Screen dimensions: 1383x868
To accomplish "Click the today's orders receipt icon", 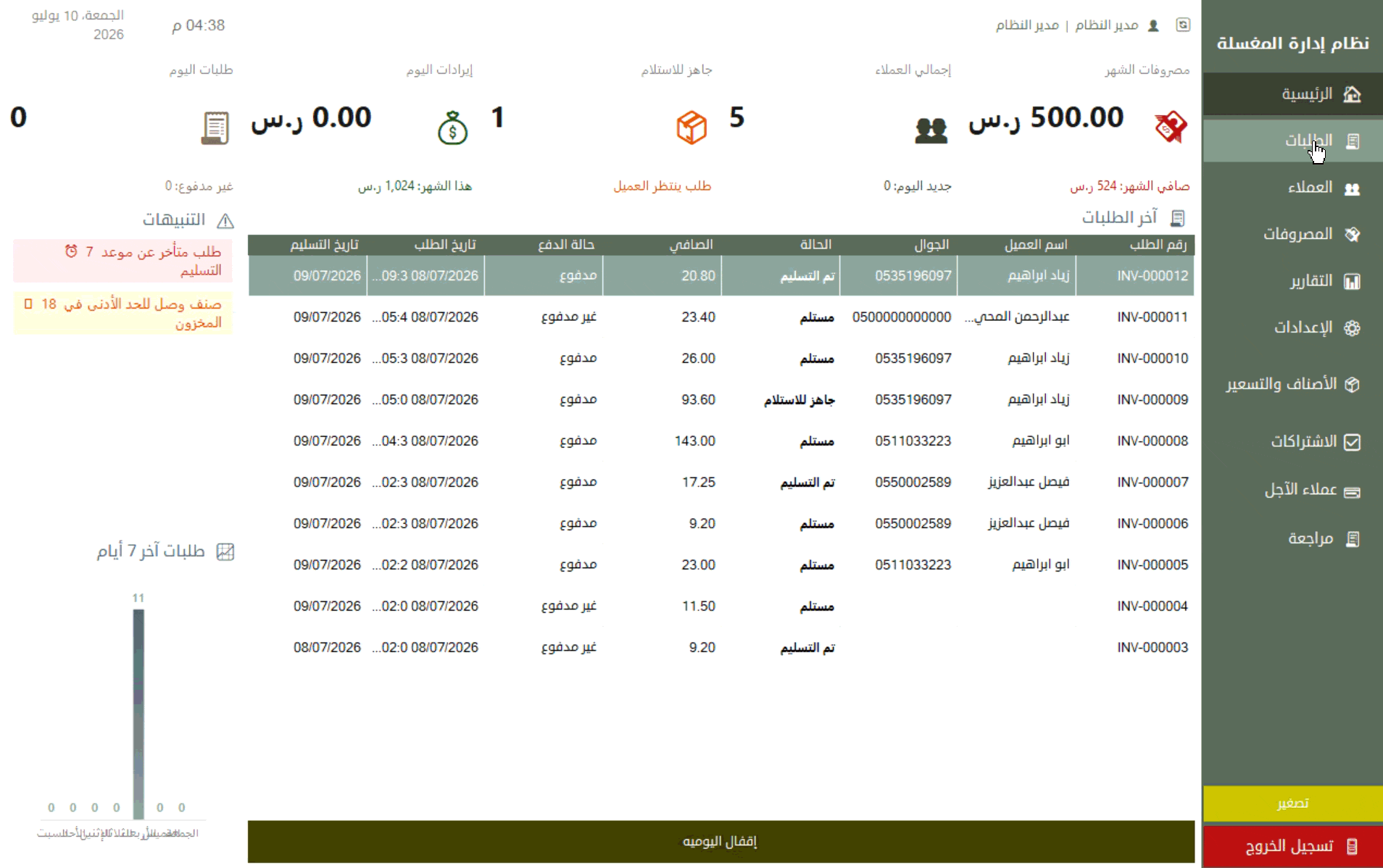I will pos(215,128).
